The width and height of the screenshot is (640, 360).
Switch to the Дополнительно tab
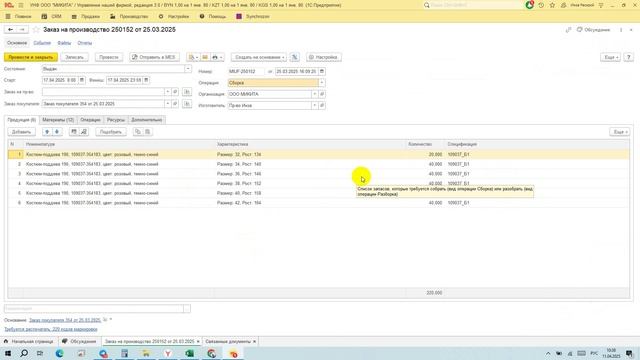[x=147, y=120]
